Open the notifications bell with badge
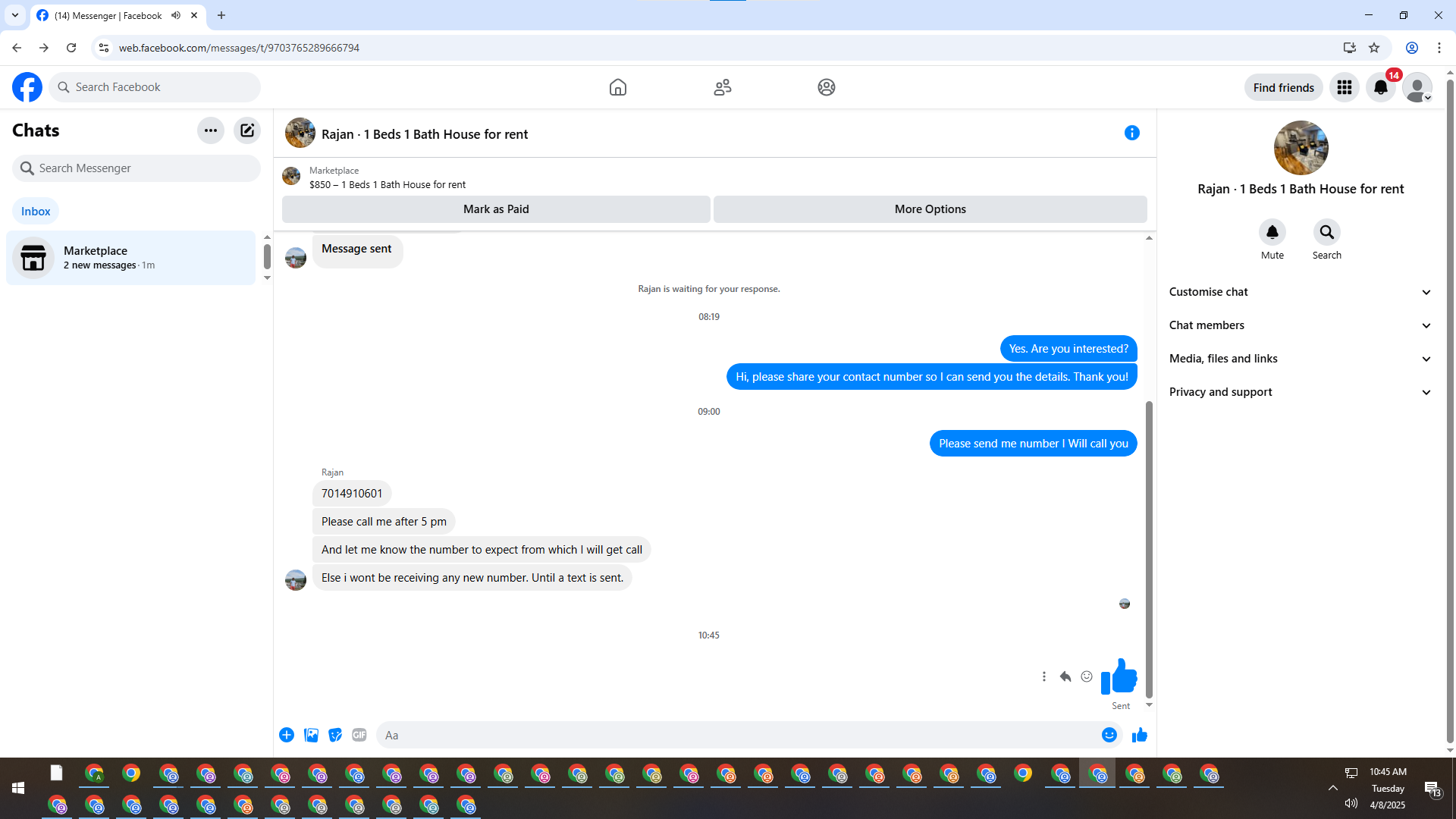This screenshot has width=1456, height=819. 1381,87
